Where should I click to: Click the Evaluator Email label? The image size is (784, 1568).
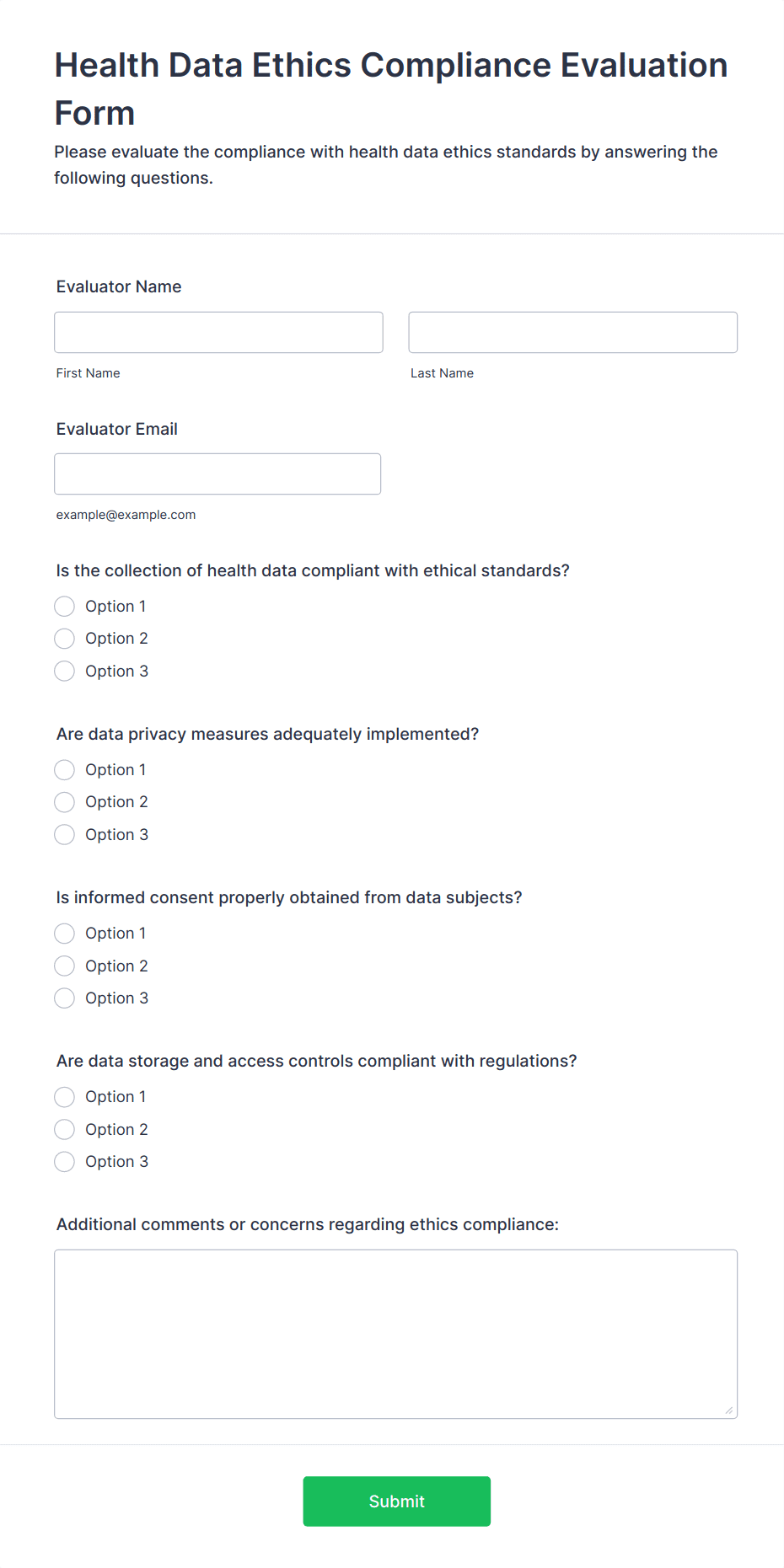pyautogui.click(x=117, y=429)
